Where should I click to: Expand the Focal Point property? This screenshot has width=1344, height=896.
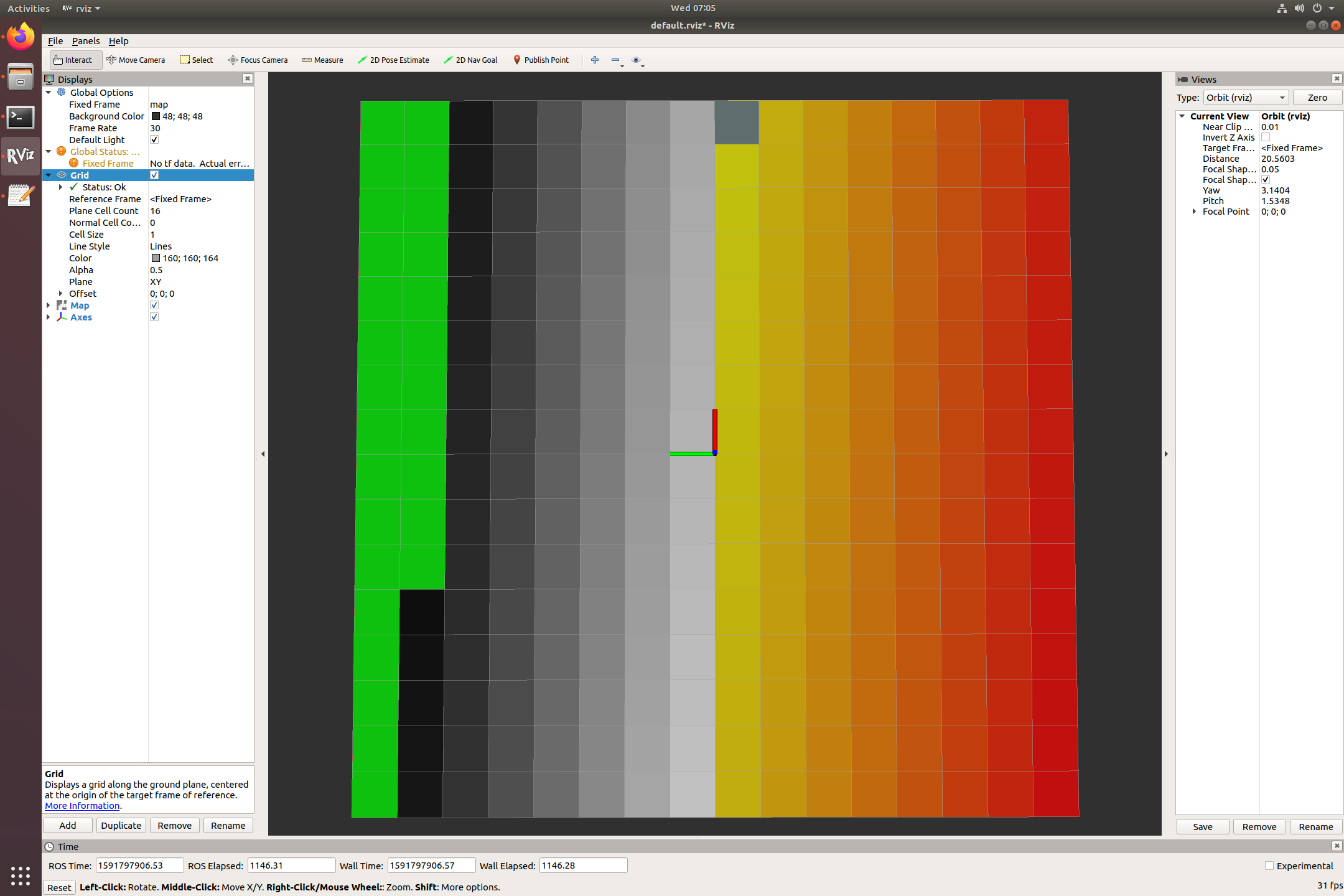[x=1194, y=212]
